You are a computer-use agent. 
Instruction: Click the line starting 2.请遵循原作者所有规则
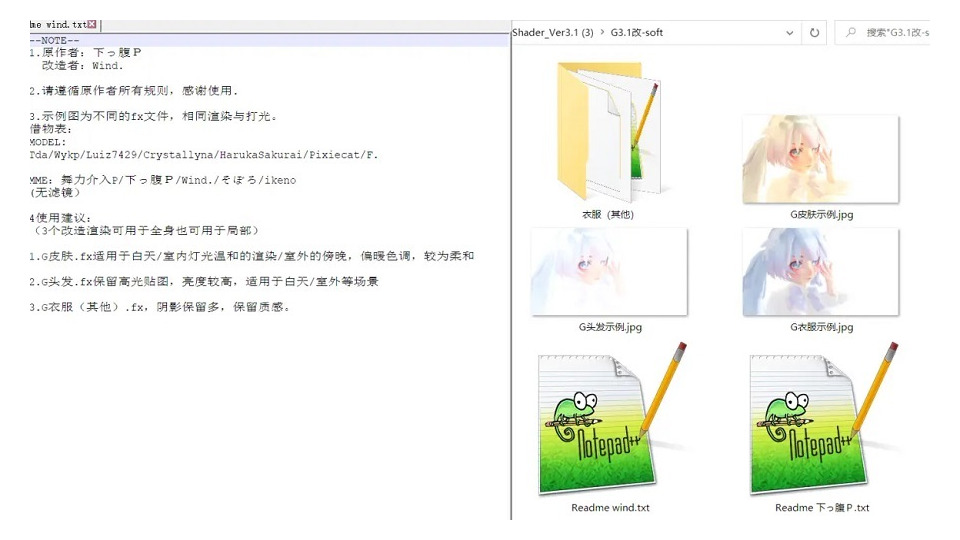click(133, 91)
